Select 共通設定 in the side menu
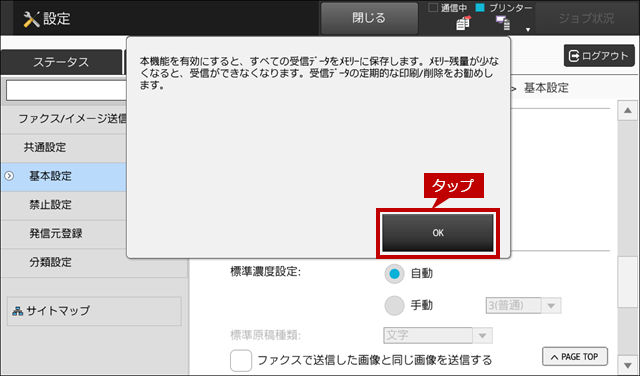Image resolution: width=640 pixels, height=376 pixels. 64,147
